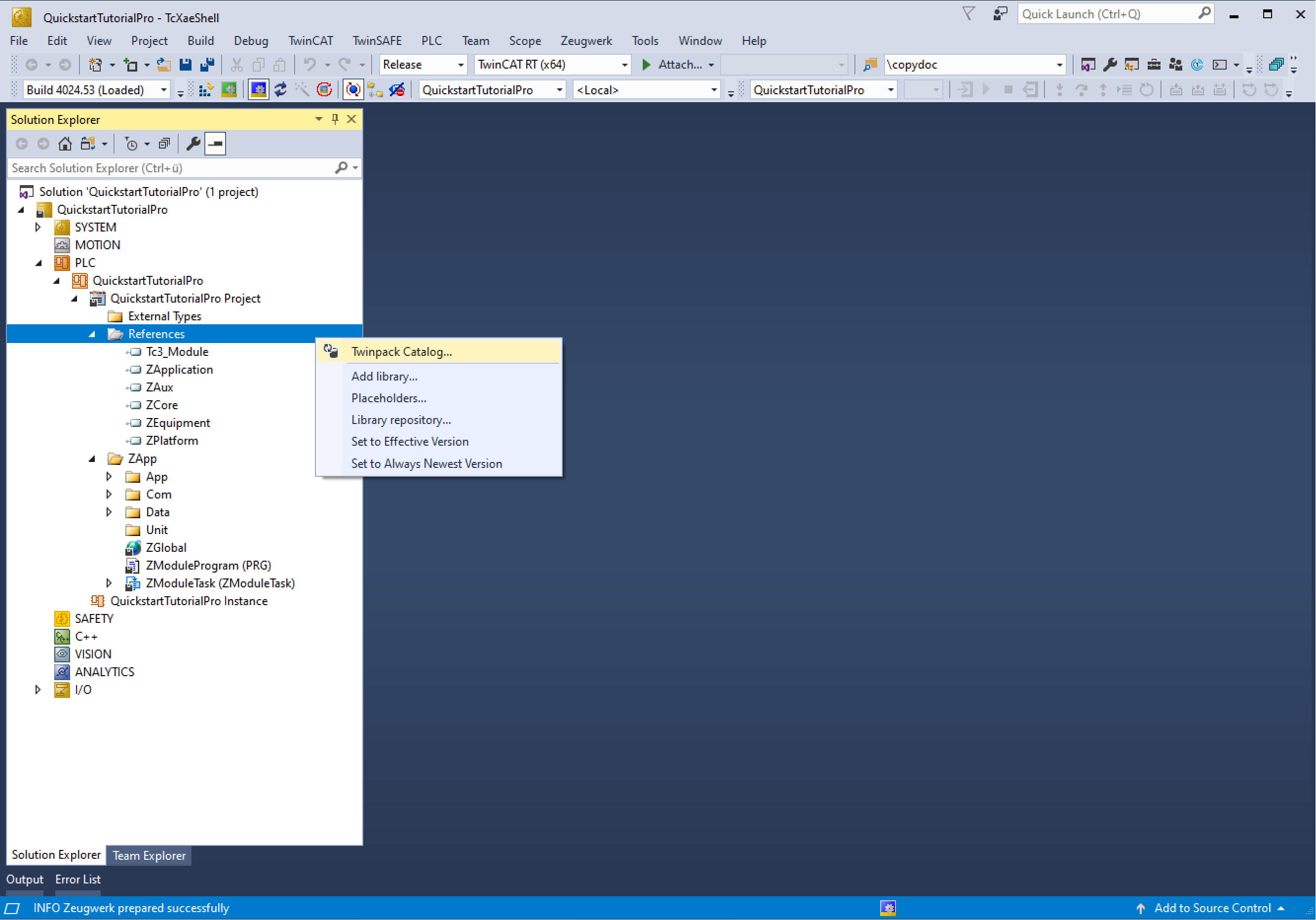Expand the App folder under ZApp
Viewport: 1316px width, 920px height.
click(109, 477)
